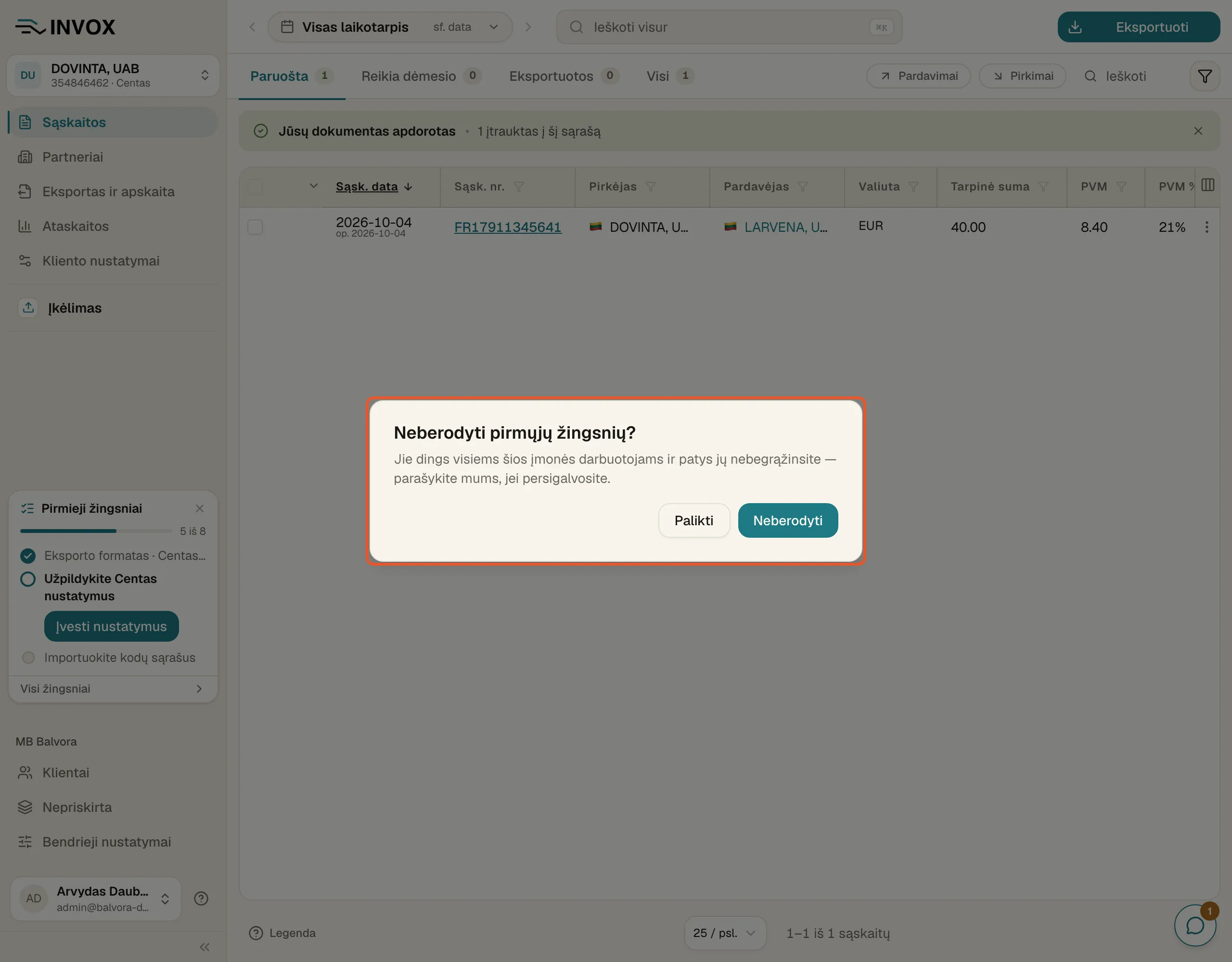This screenshot has width=1232, height=962.
Task: Click the Eksportuoti button
Action: coord(1138,27)
